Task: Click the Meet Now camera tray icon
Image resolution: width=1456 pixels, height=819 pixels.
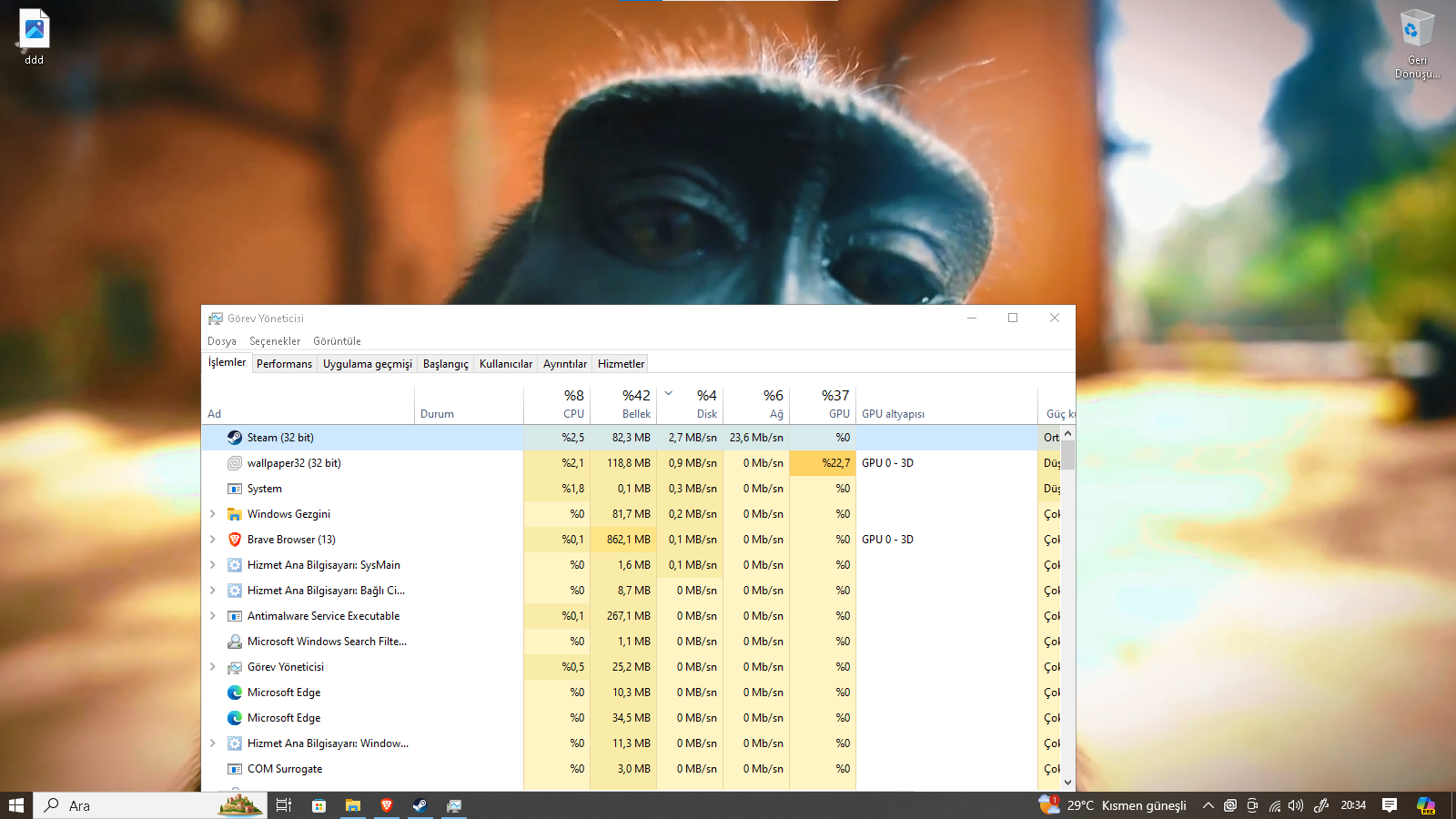Action: (x=1252, y=805)
